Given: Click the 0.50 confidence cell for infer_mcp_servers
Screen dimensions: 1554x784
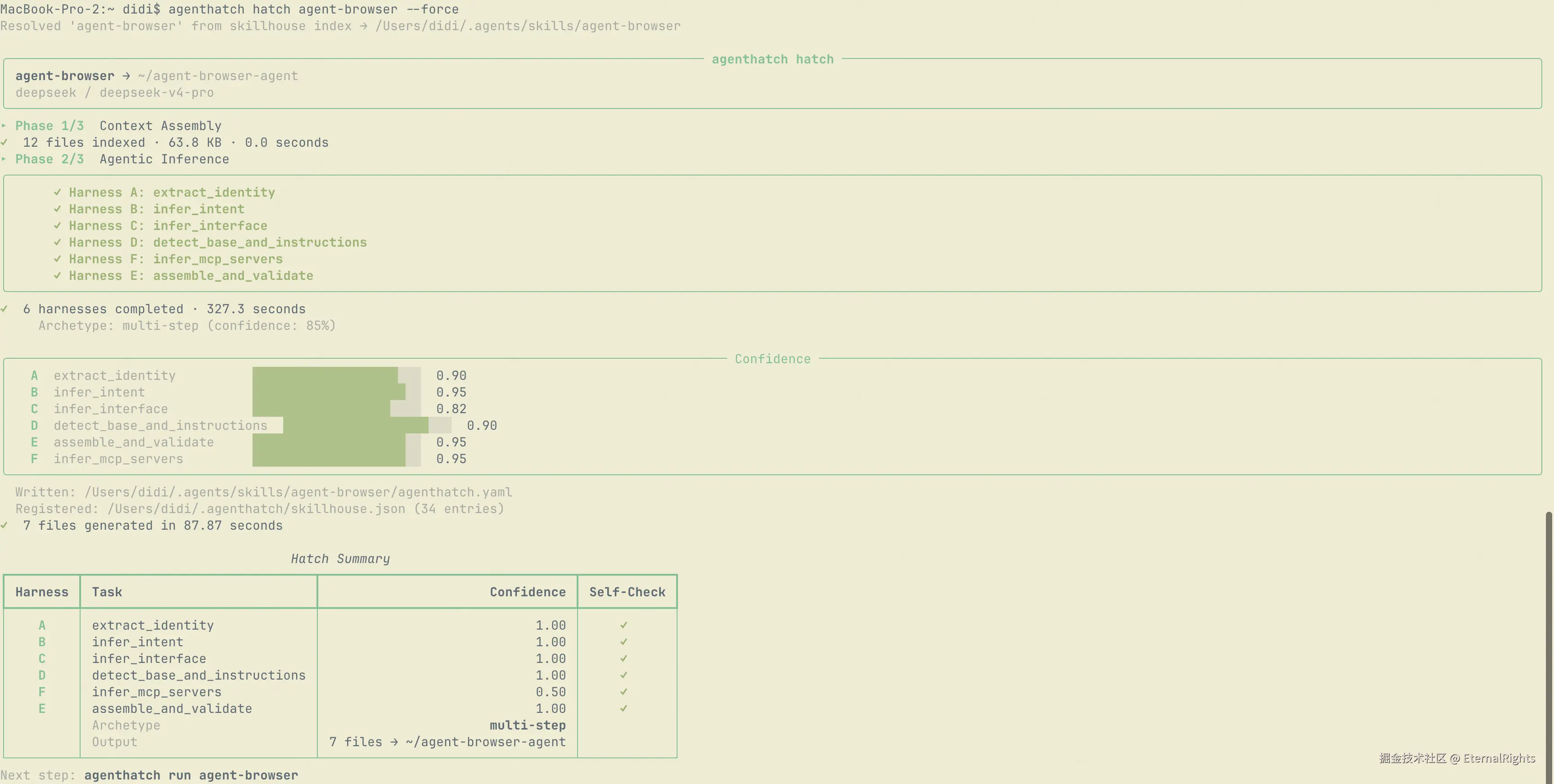Looking at the screenshot, I should [x=551, y=692].
